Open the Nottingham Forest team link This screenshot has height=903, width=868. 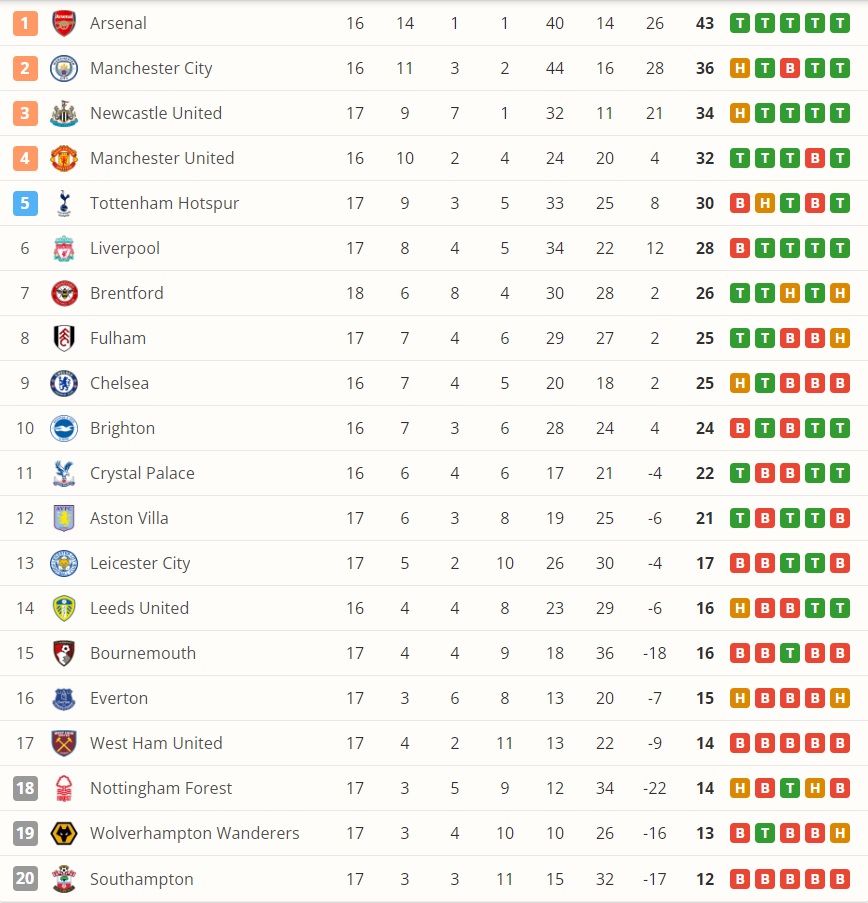[161, 788]
